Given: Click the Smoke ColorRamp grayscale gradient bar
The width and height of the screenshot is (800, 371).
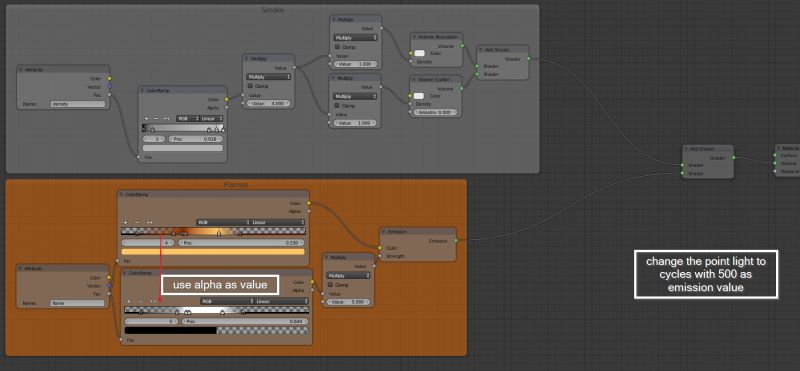Looking at the screenshot, I should tap(183, 127).
